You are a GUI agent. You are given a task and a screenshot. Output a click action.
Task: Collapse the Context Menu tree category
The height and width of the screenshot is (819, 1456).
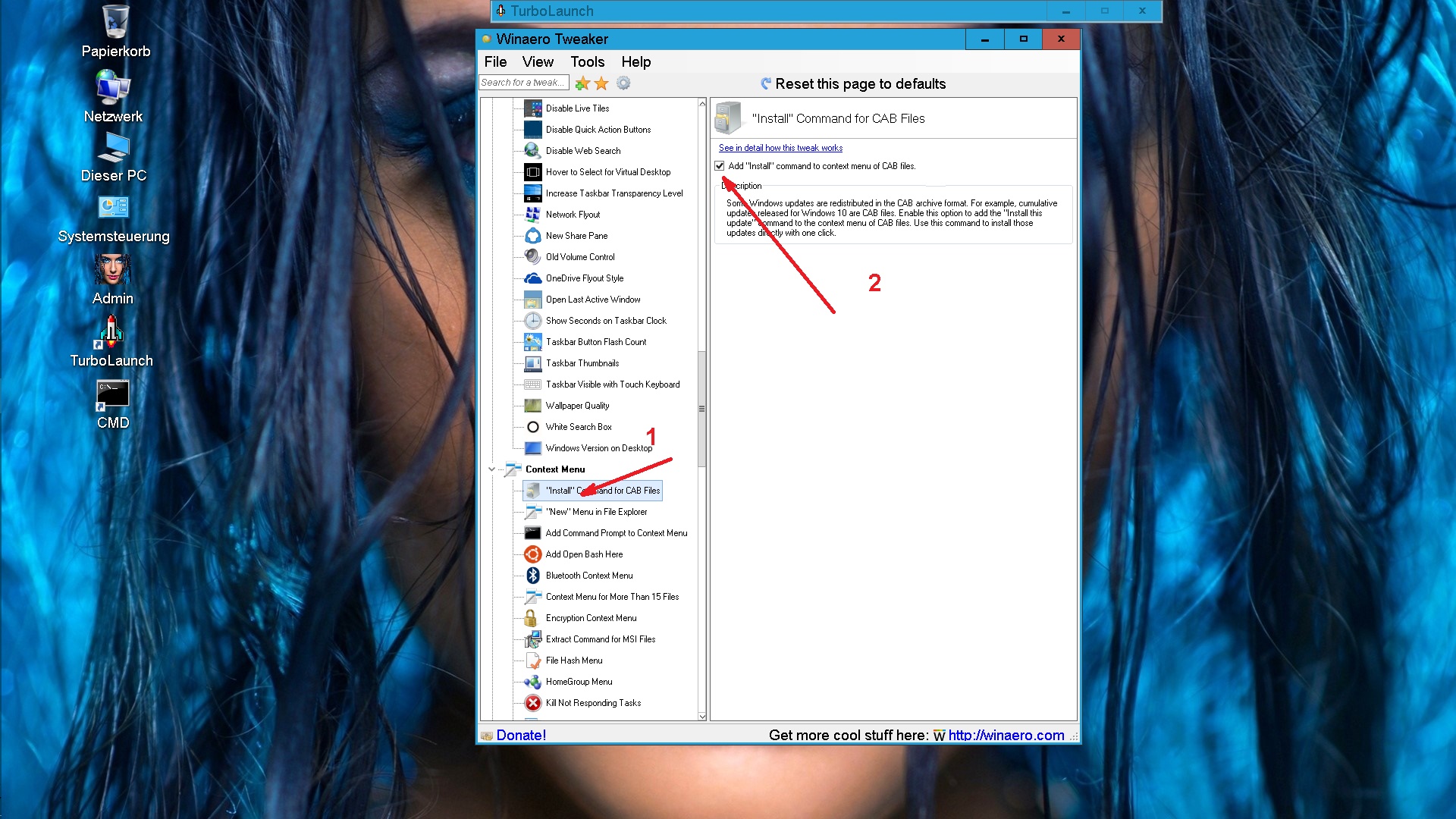point(491,469)
